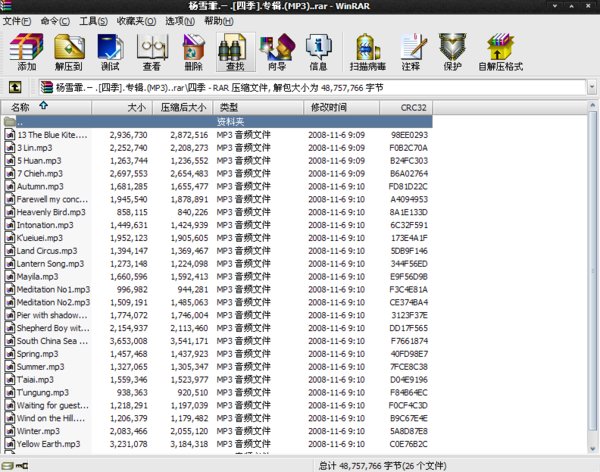600x472 pixels.
Task: Open the 选项(N) menu
Action: click(x=180, y=21)
